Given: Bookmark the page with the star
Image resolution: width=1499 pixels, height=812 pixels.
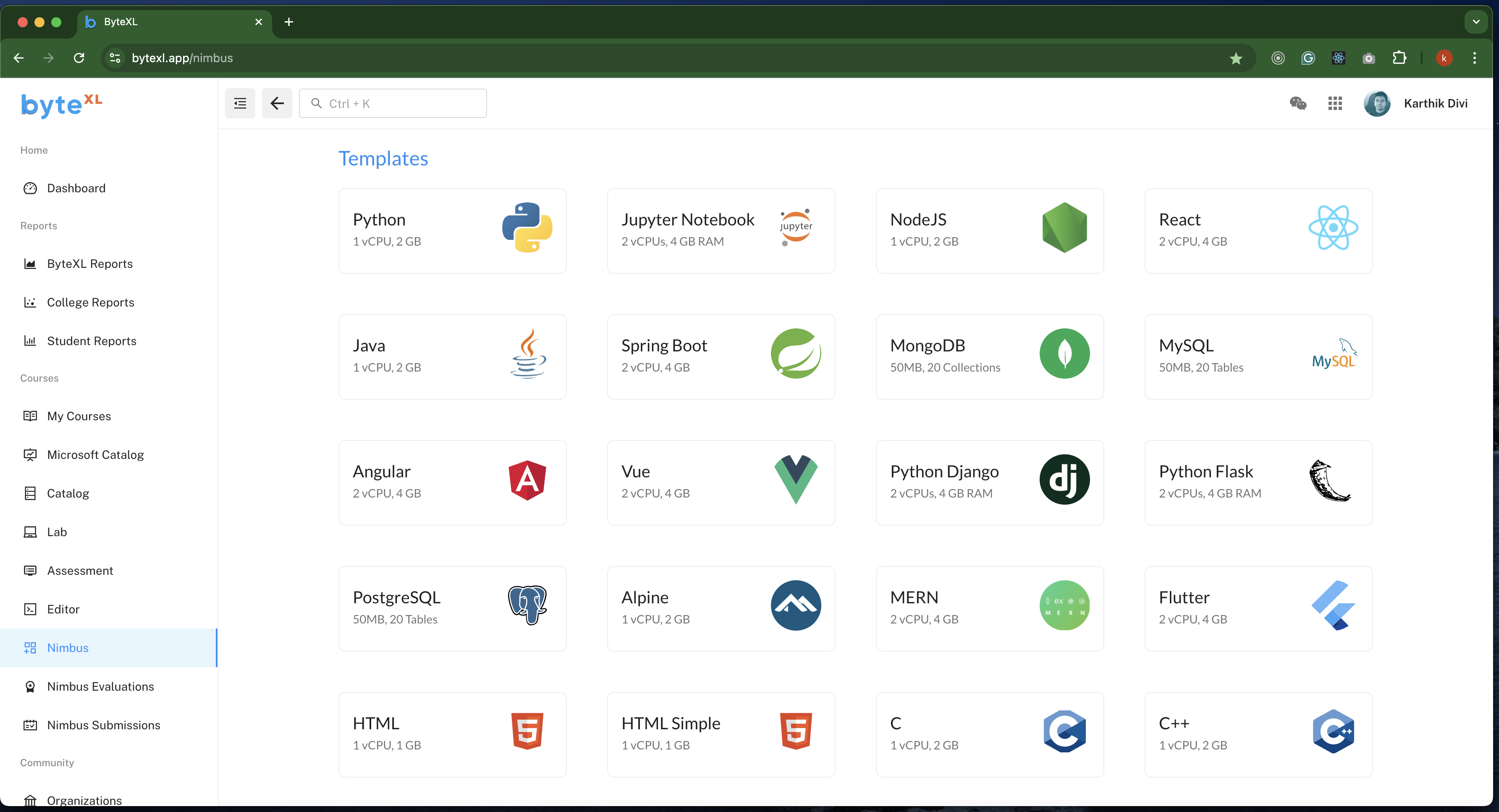Looking at the screenshot, I should point(1236,58).
